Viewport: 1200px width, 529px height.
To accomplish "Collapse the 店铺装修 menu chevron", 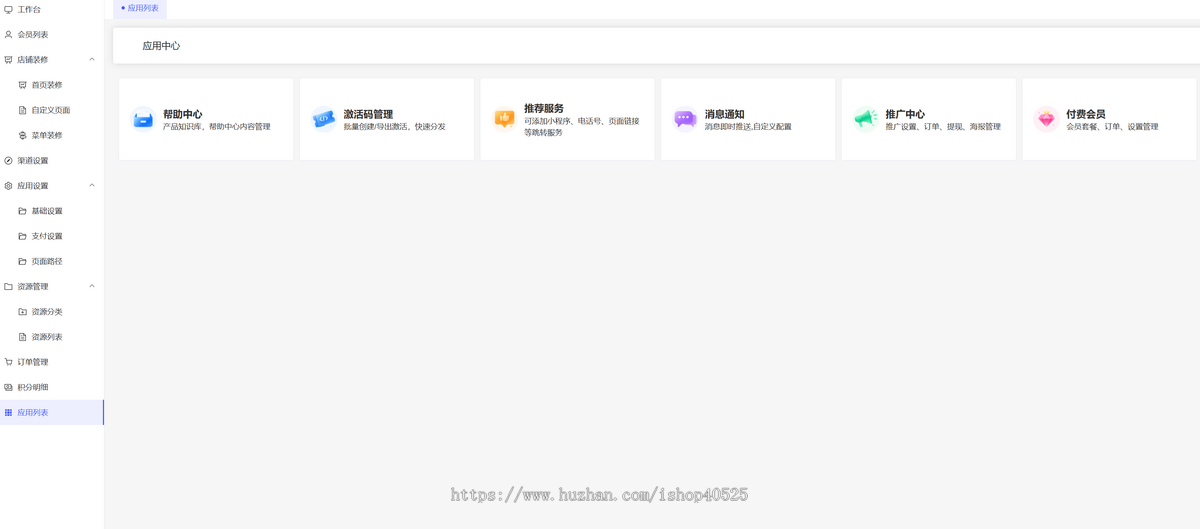I will pos(93,60).
